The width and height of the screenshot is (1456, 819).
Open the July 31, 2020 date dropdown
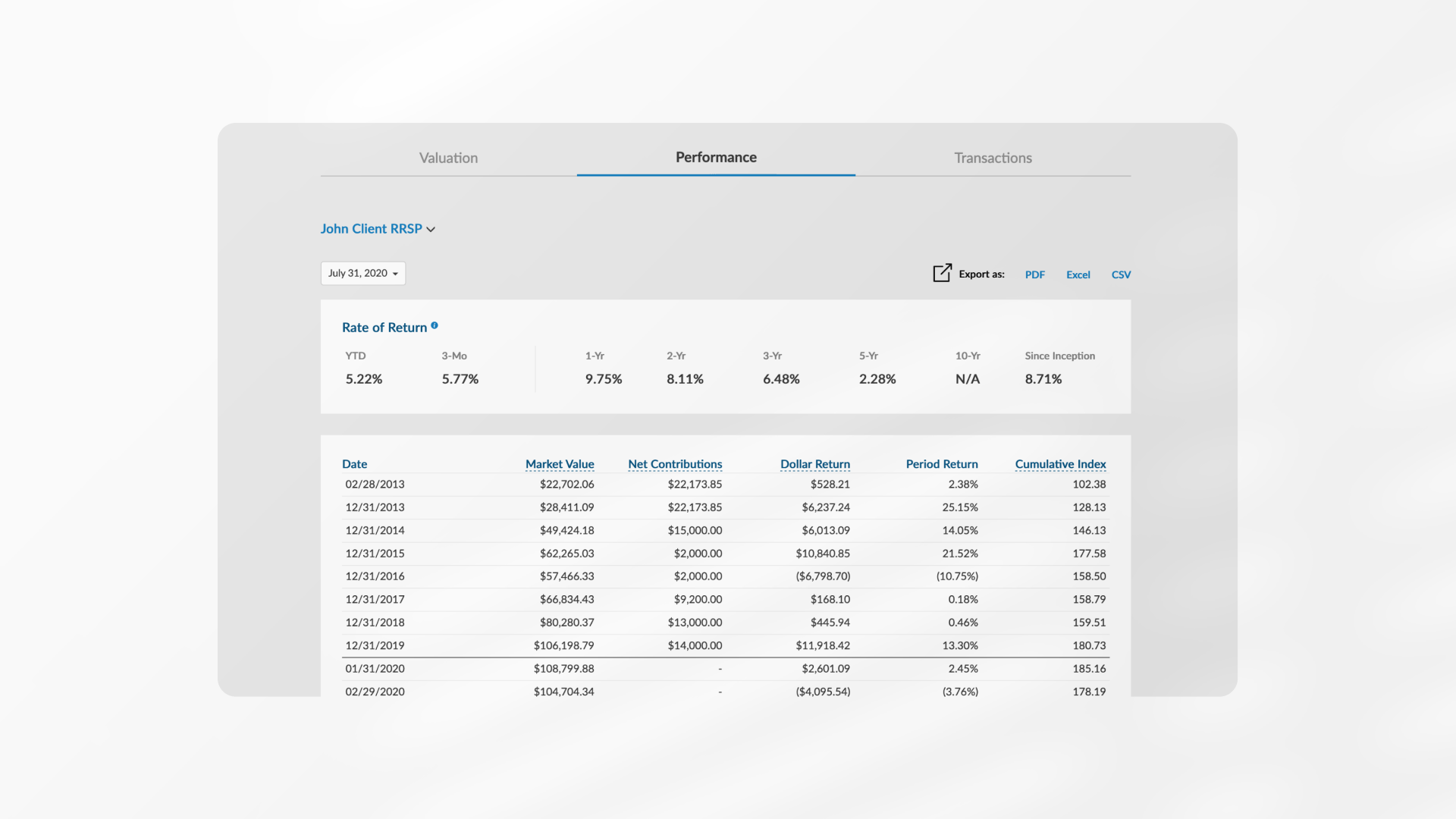pyautogui.click(x=363, y=273)
